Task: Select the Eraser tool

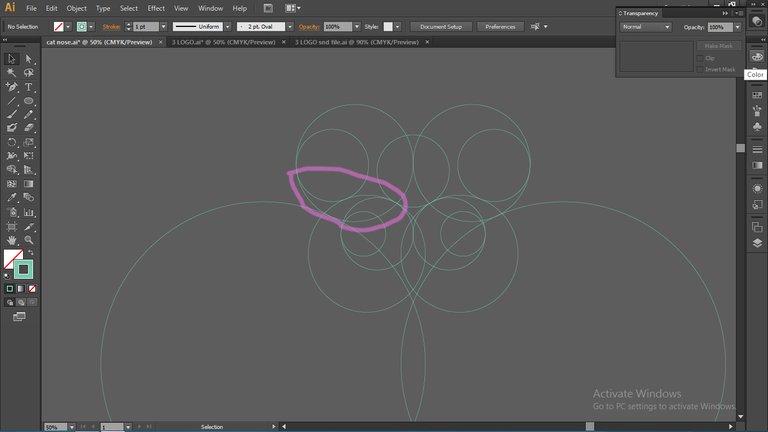Action: [x=28, y=128]
